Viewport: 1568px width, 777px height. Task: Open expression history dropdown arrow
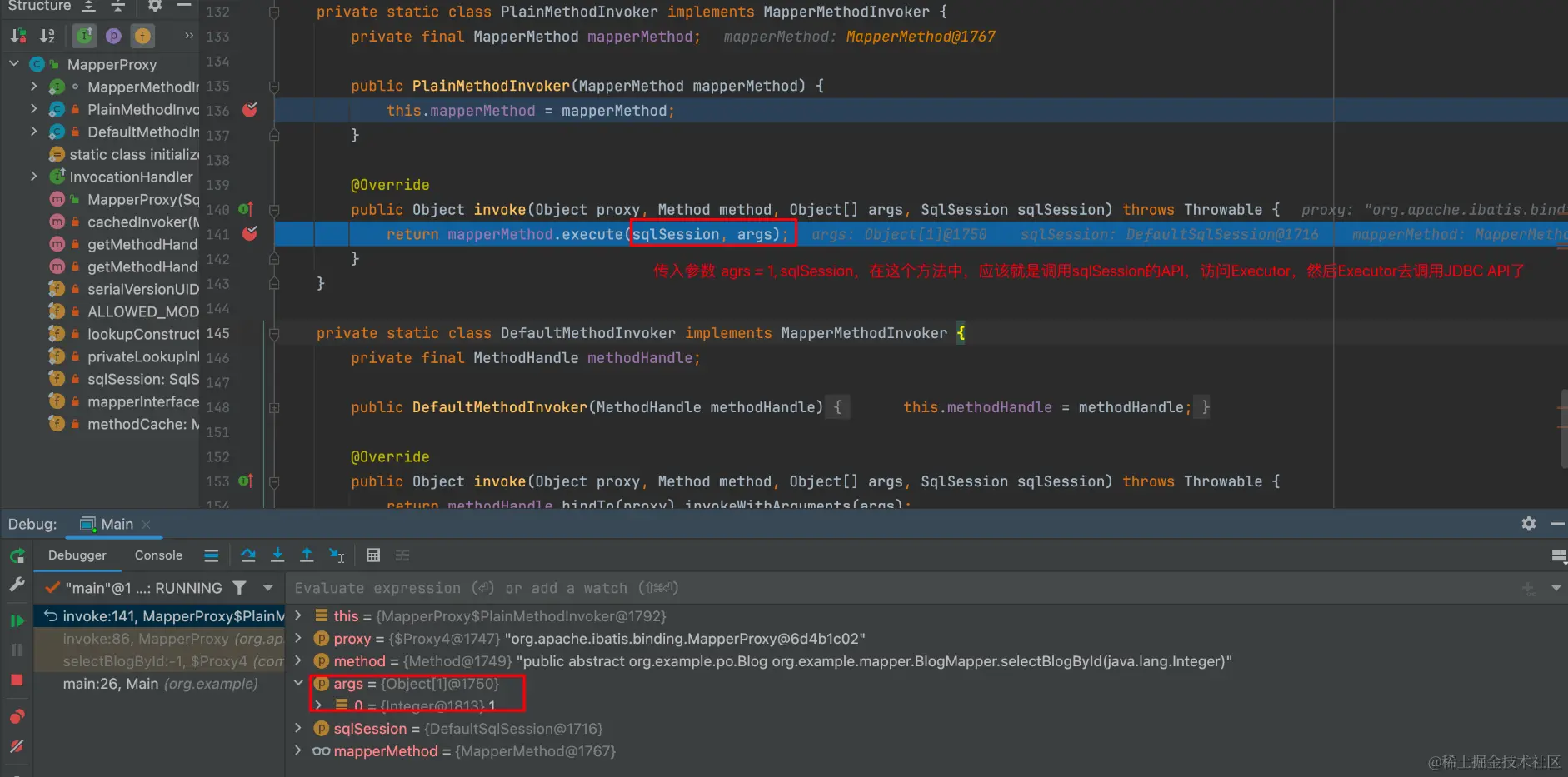click(1556, 588)
